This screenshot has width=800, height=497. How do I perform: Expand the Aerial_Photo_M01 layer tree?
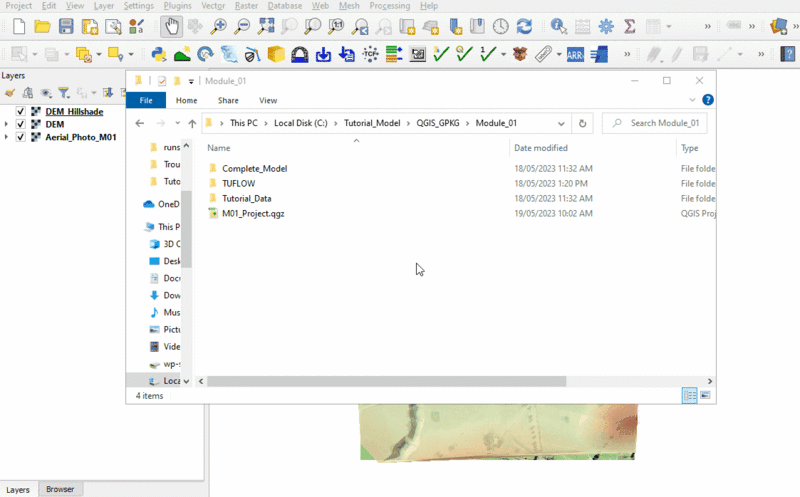click(x=7, y=137)
